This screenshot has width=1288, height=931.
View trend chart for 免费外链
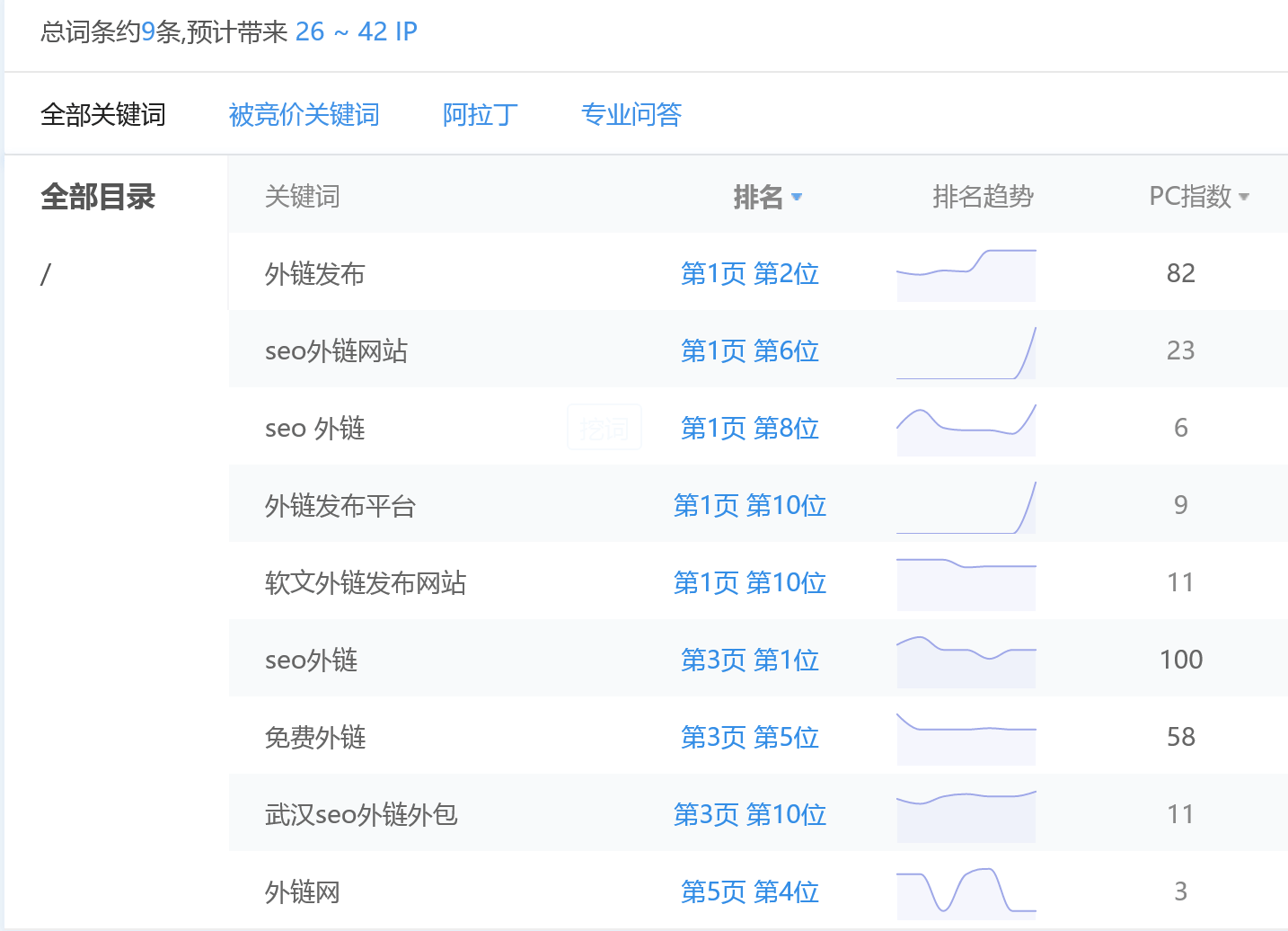coord(966,739)
